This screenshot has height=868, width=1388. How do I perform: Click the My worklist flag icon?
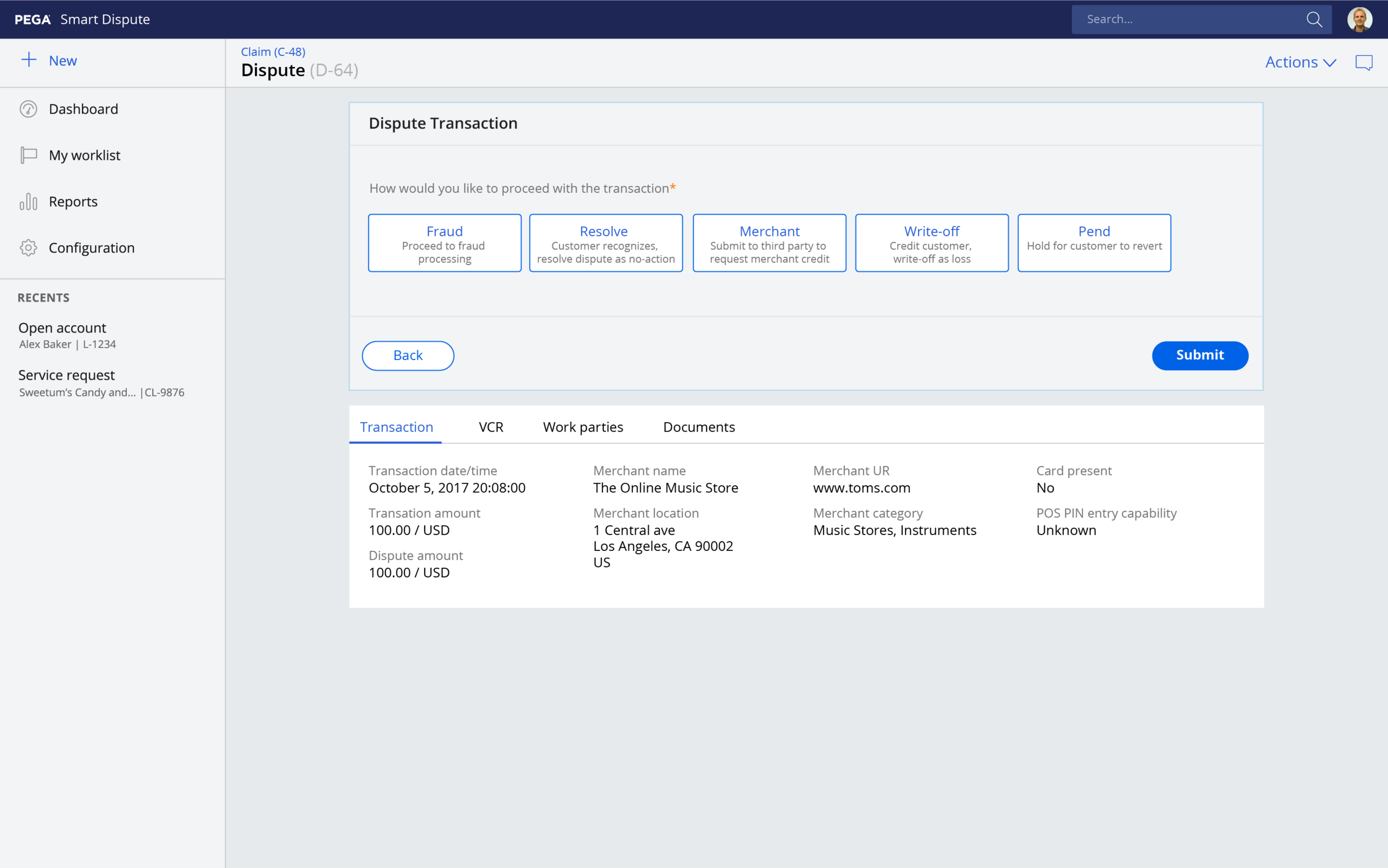pyautogui.click(x=28, y=155)
